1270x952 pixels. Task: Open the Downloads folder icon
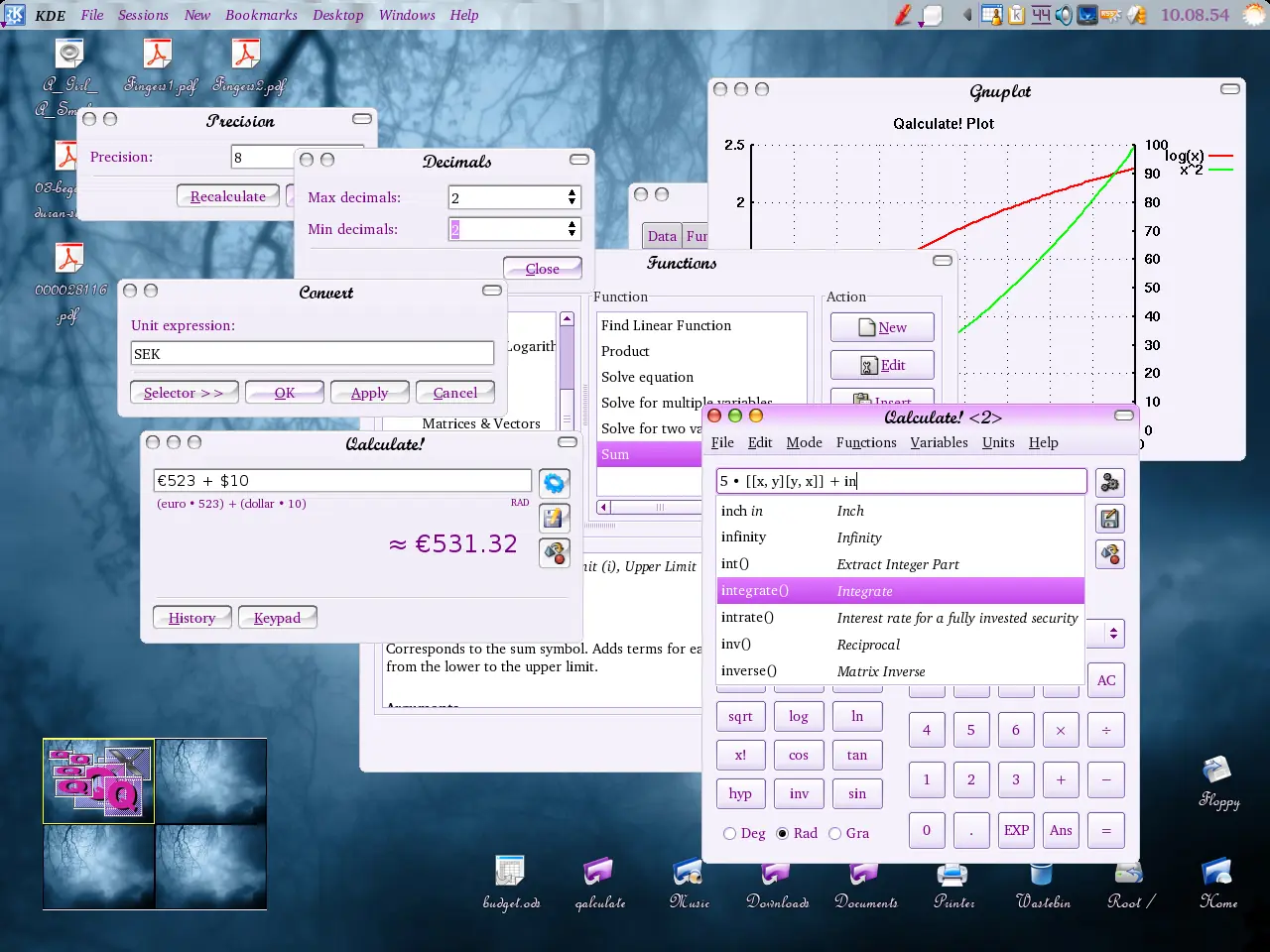point(777,882)
